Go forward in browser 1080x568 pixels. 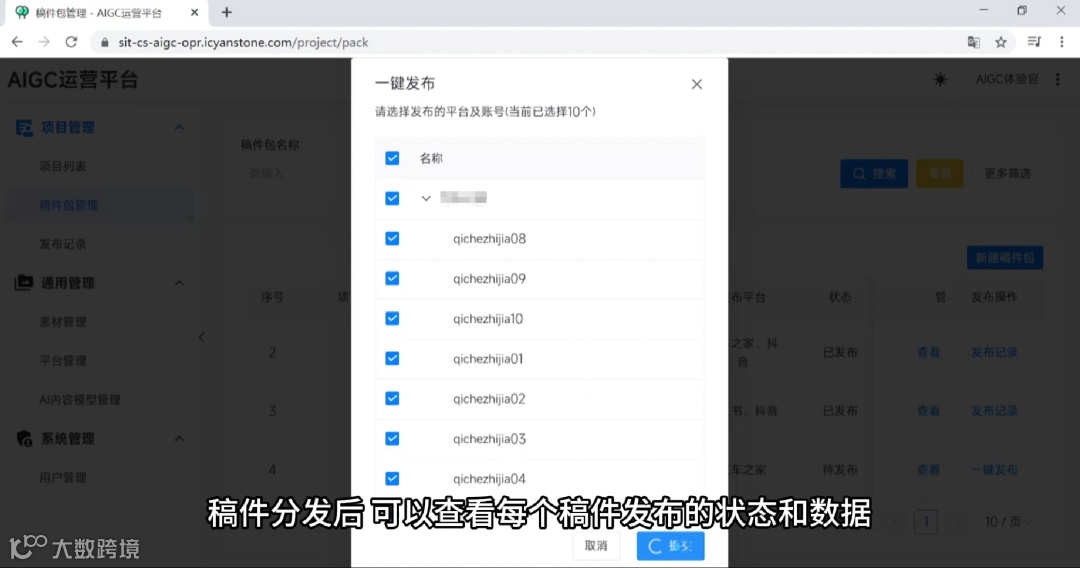(x=44, y=42)
